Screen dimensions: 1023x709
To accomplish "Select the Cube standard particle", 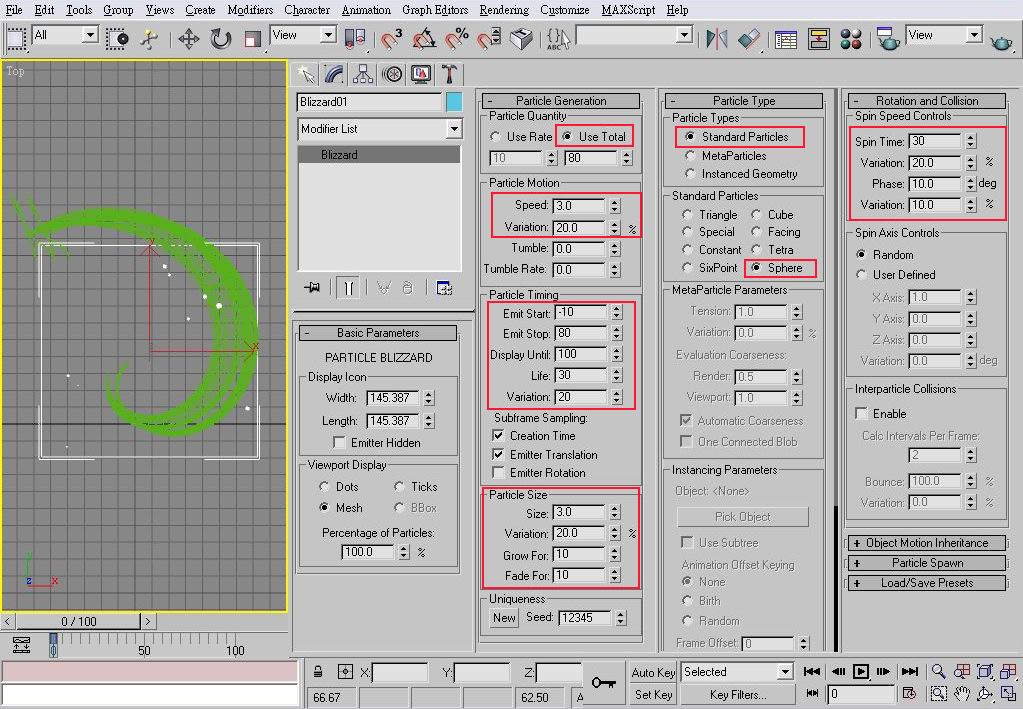I will point(756,215).
